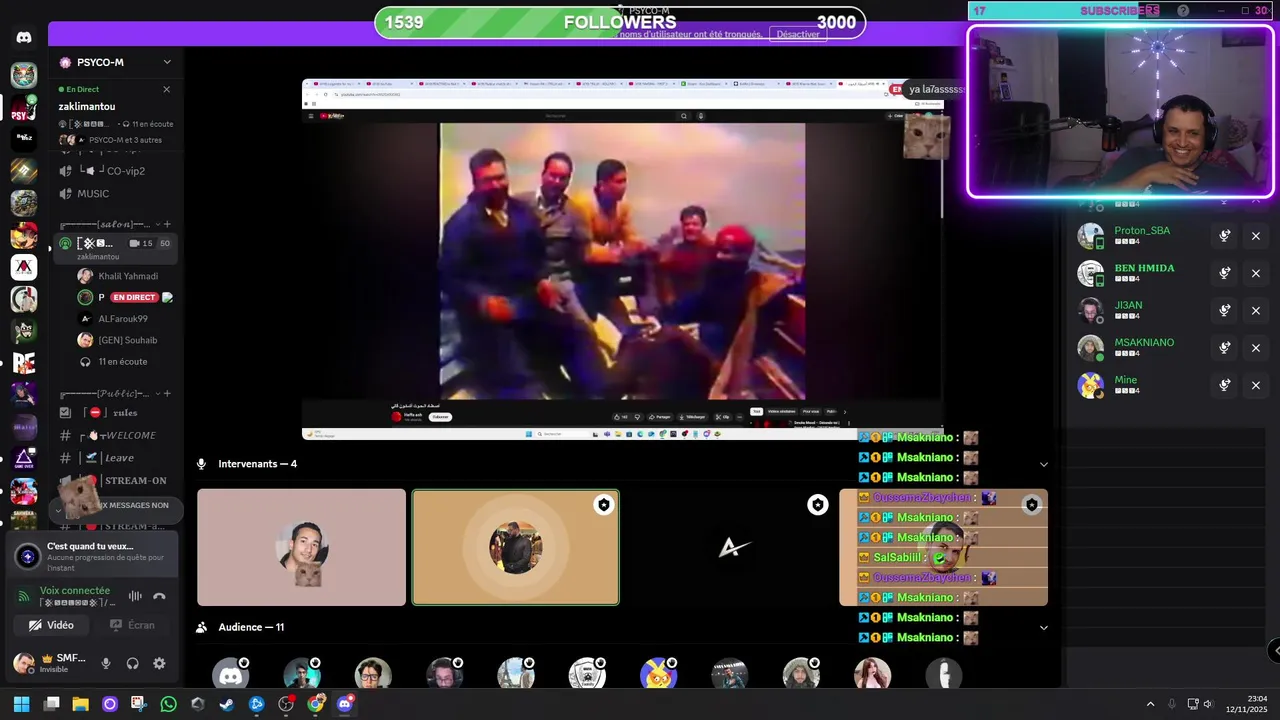
Task: Toggle headphone deafen in user panel
Action: [132, 663]
